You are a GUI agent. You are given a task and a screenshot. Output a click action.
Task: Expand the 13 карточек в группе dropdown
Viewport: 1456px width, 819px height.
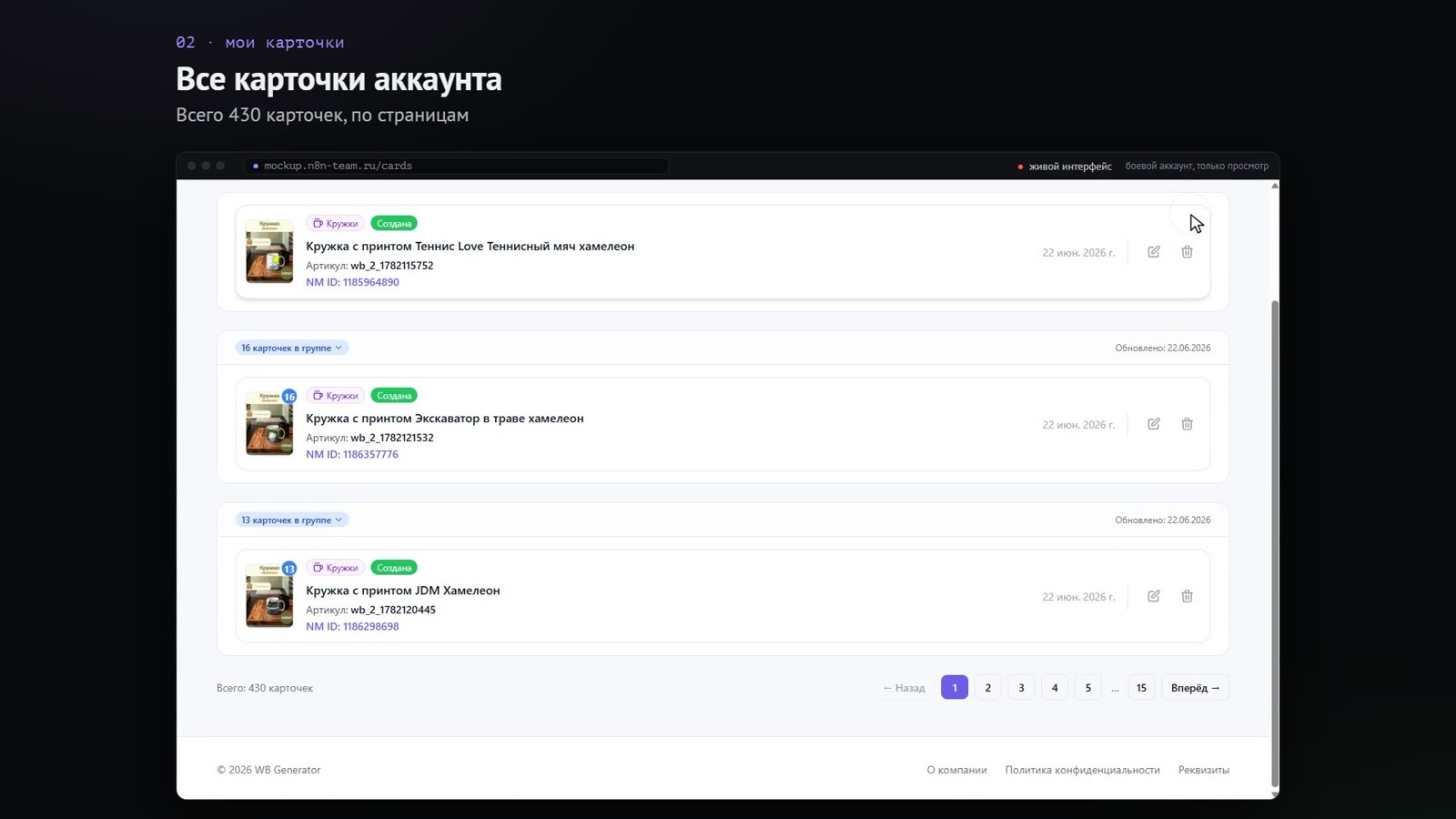[291, 520]
